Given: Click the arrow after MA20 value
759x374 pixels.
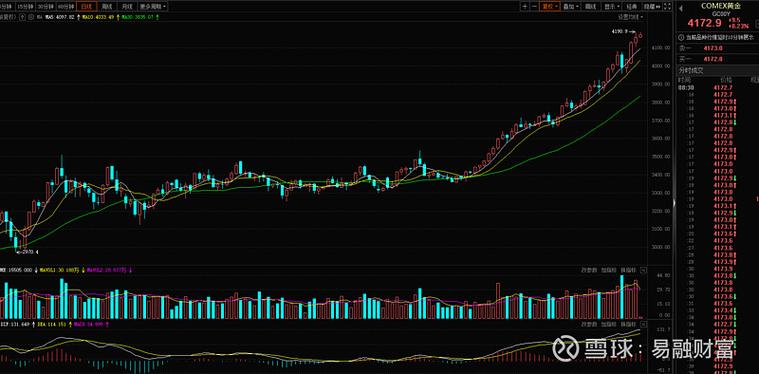Looking at the screenshot, I should 118,17.
